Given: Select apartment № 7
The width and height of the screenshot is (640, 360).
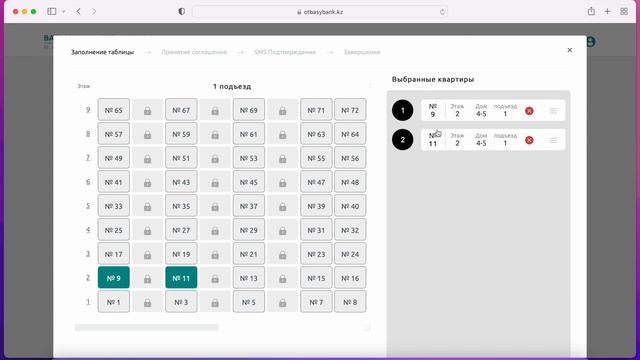Looking at the screenshot, I should tap(316, 302).
